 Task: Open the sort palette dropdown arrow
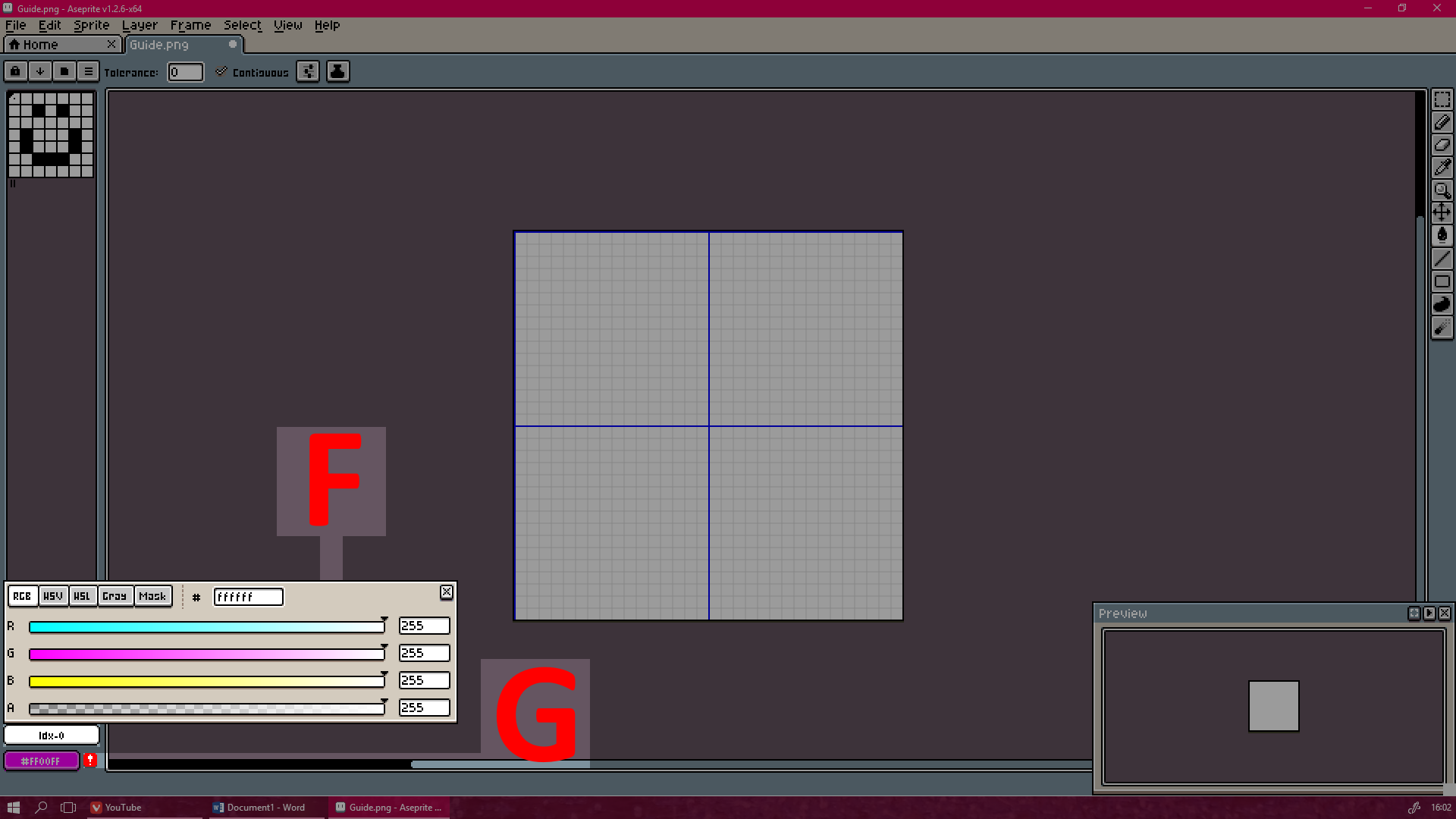click(x=39, y=71)
